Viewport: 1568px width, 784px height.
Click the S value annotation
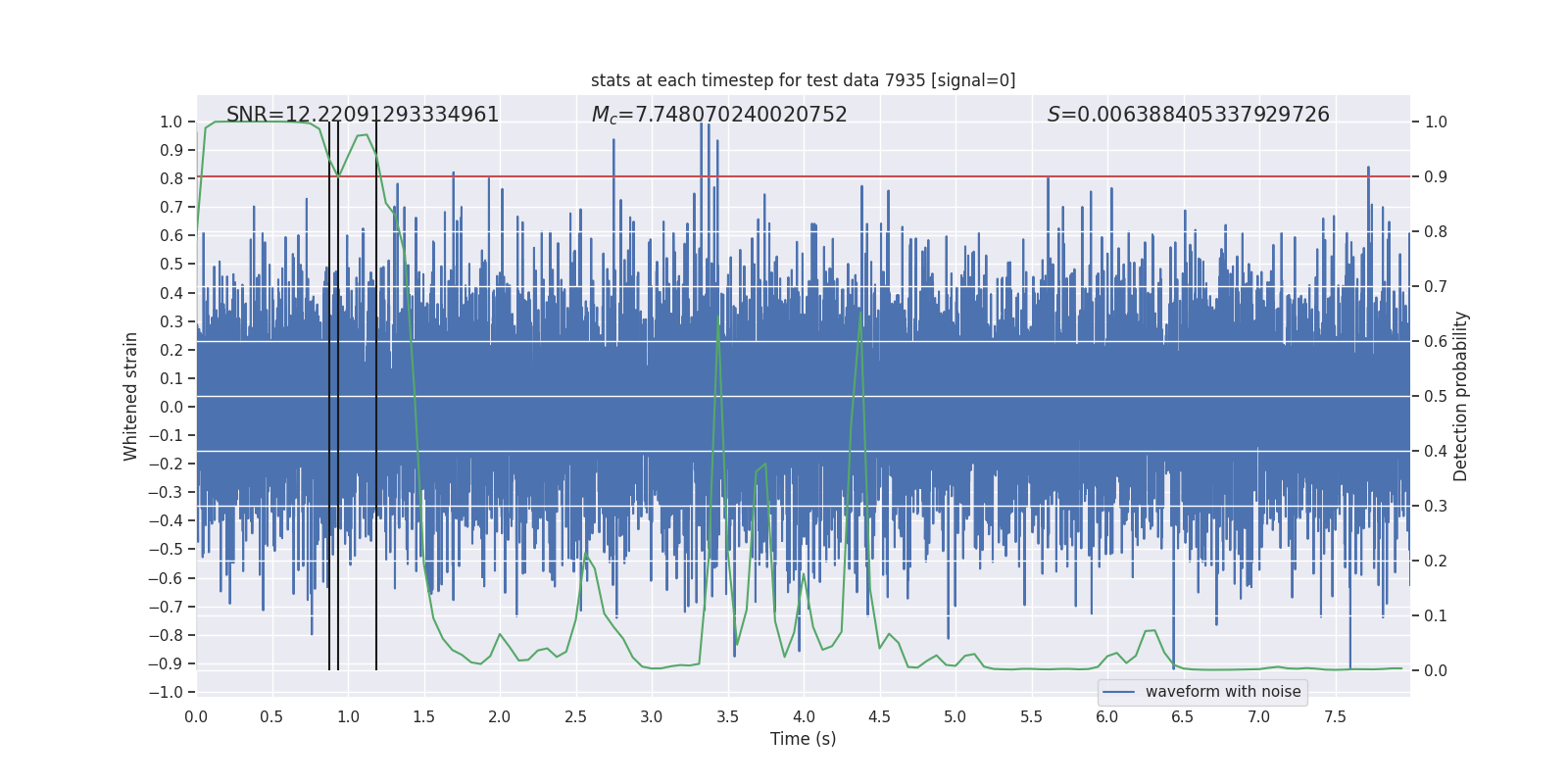tap(1188, 115)
